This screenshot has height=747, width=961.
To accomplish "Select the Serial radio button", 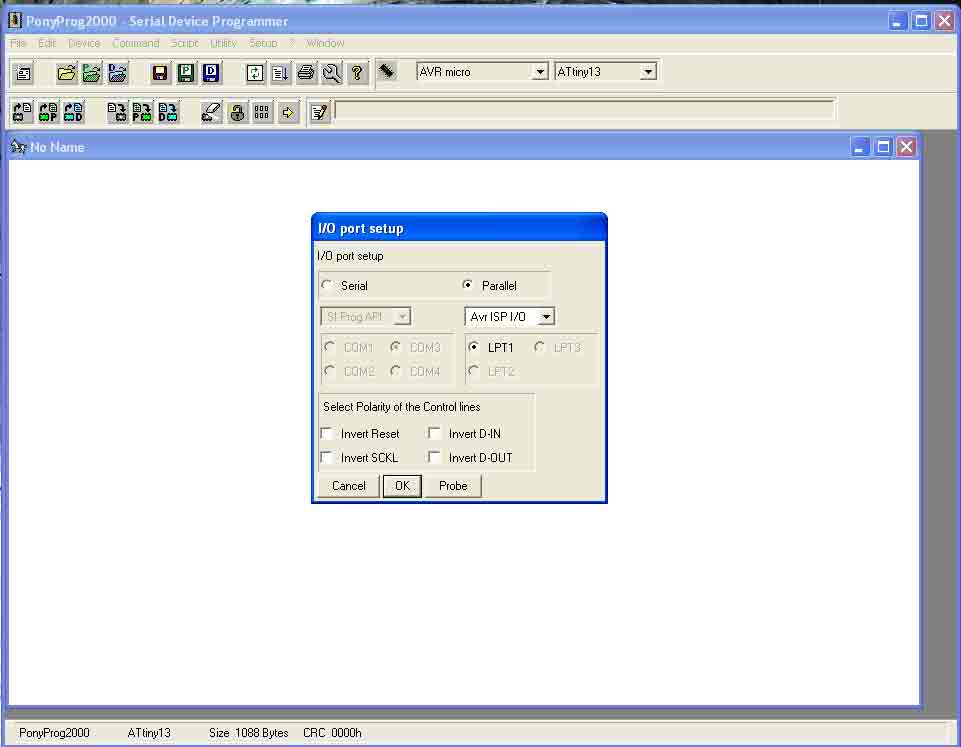I will coord(327,286).
